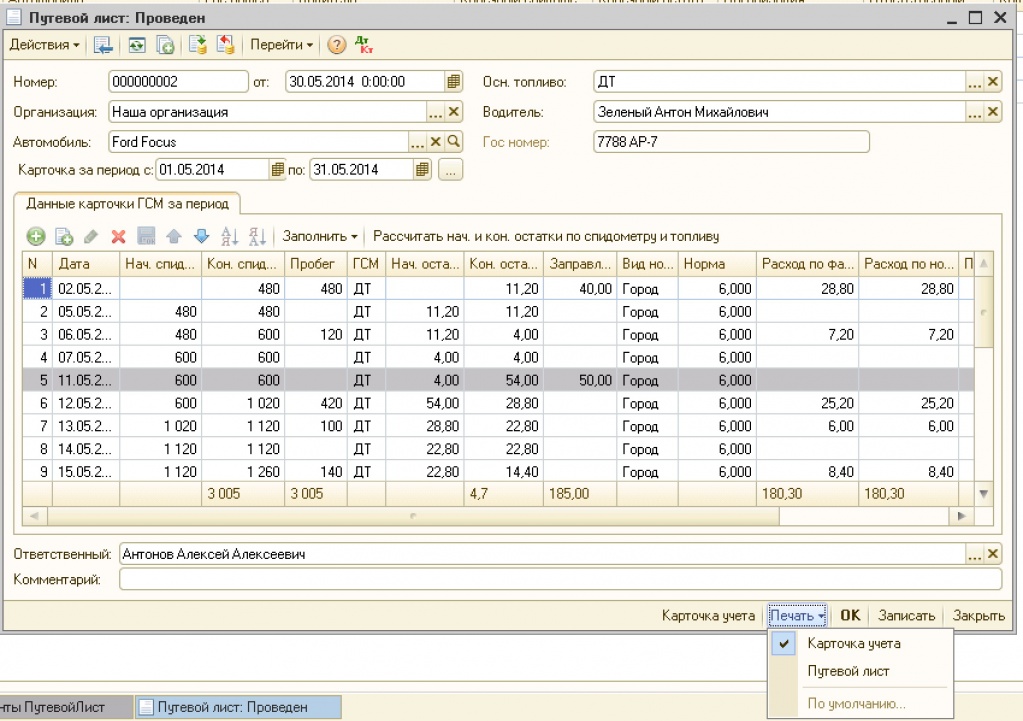This screenshot has height=721, width=1023.
Task: Click the Номер input field
Action: pos(178,82)
